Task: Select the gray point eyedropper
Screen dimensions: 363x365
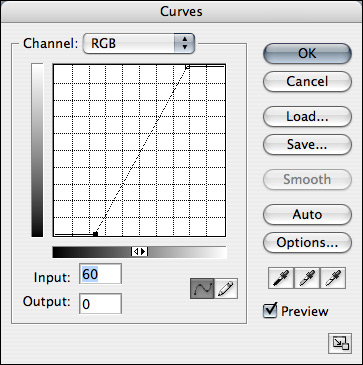Action: click(x=307, y=278)
